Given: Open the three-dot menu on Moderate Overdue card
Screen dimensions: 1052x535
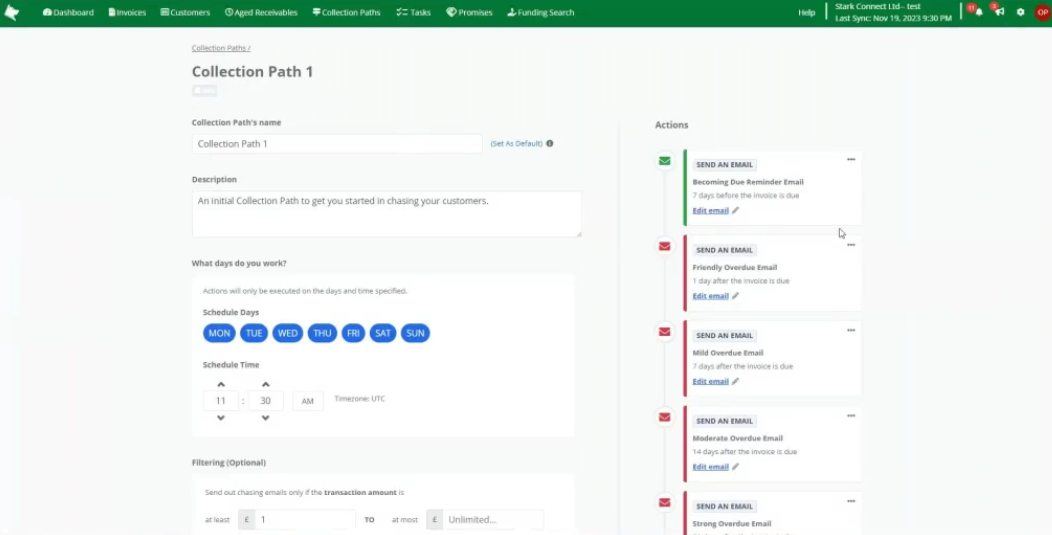Looking at the screenshot, I should 851,416.
